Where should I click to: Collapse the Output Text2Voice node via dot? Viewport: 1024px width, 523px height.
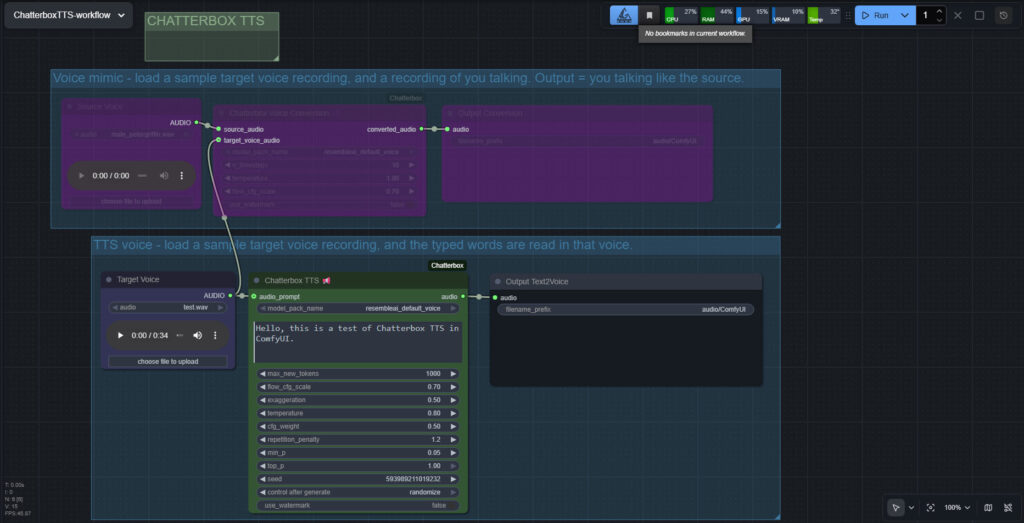pyautogui.click(x=498, y=282)
